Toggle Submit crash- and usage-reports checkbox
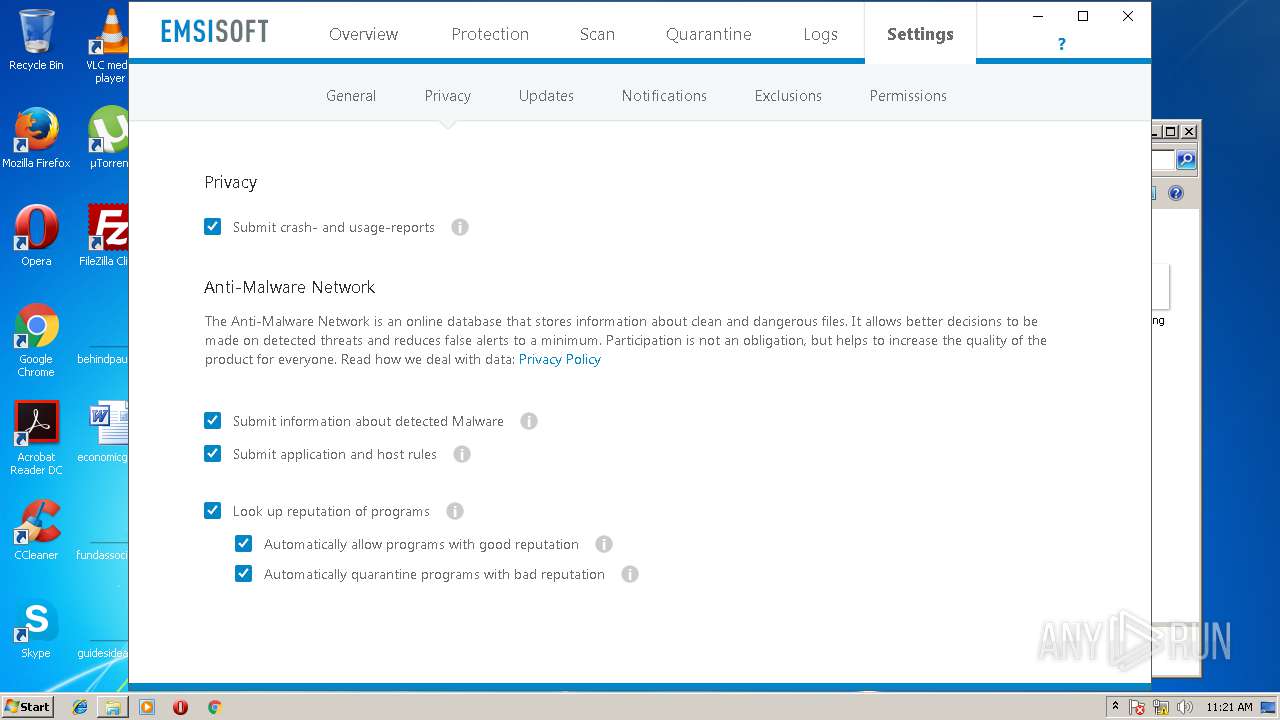The width and height of the screenshot is (1280, 720). [x=212, y=227]
